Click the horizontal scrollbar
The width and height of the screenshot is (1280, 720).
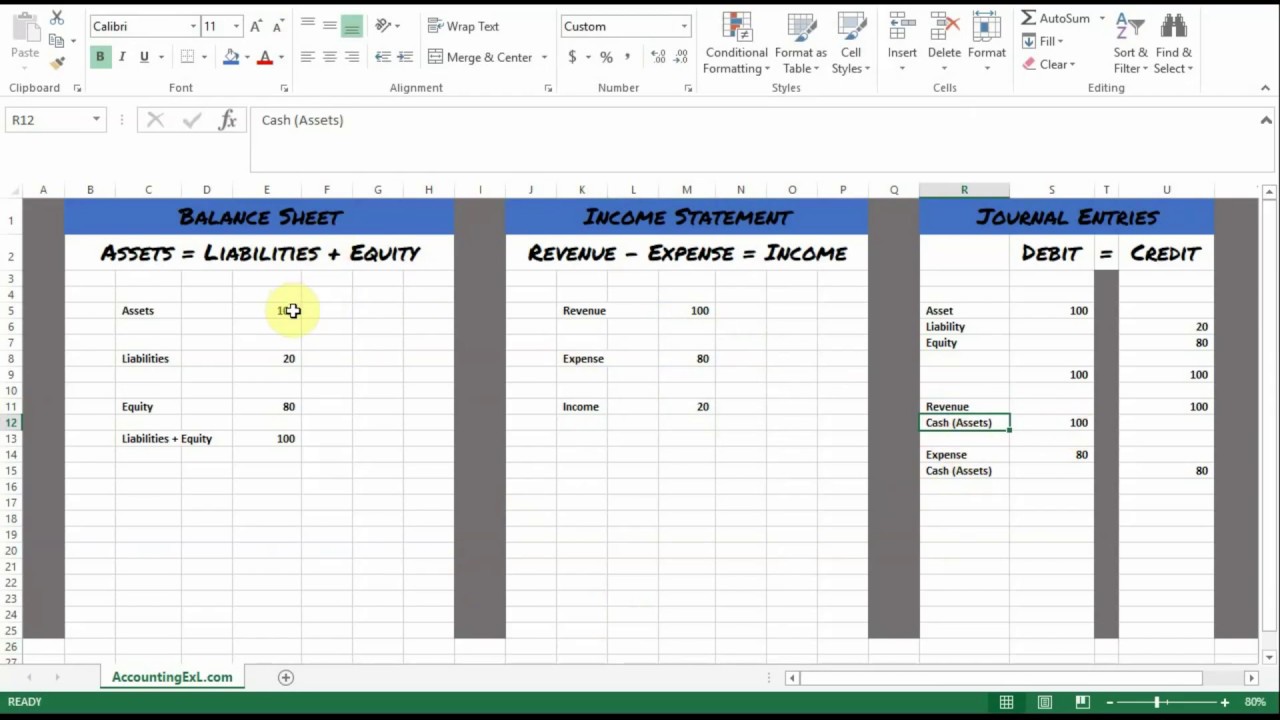pyautogui.click(x=1001, y=677)
